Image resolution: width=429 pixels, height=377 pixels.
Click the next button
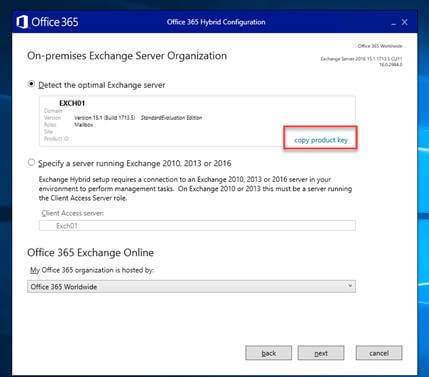pyautogui.click(x=321, y=353)
